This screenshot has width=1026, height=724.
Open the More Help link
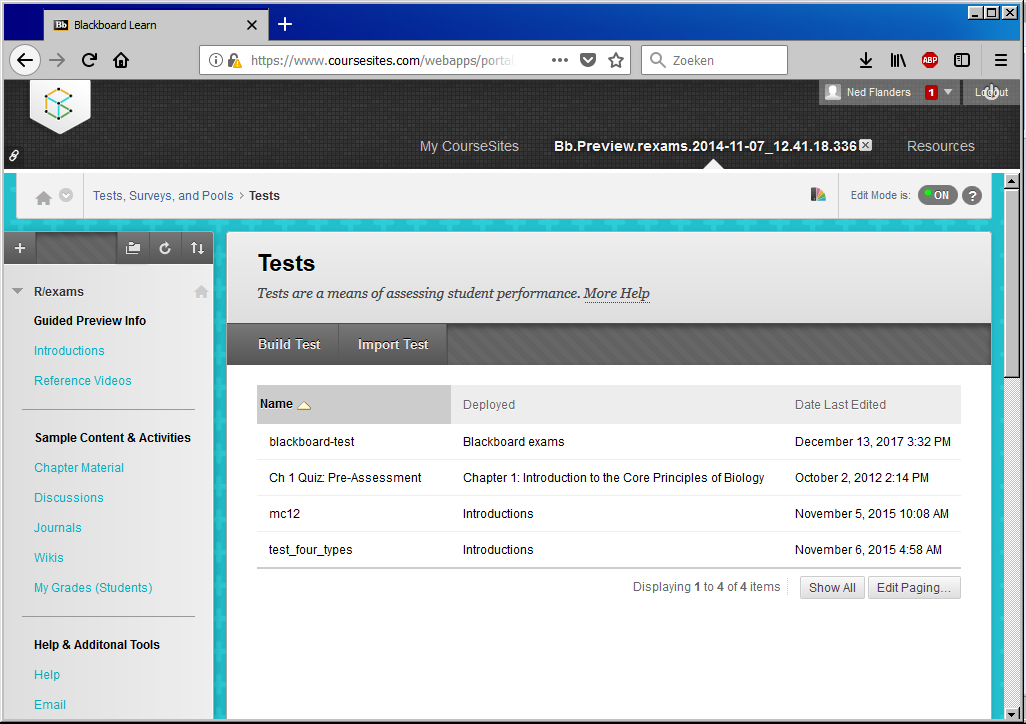[616, 293]
